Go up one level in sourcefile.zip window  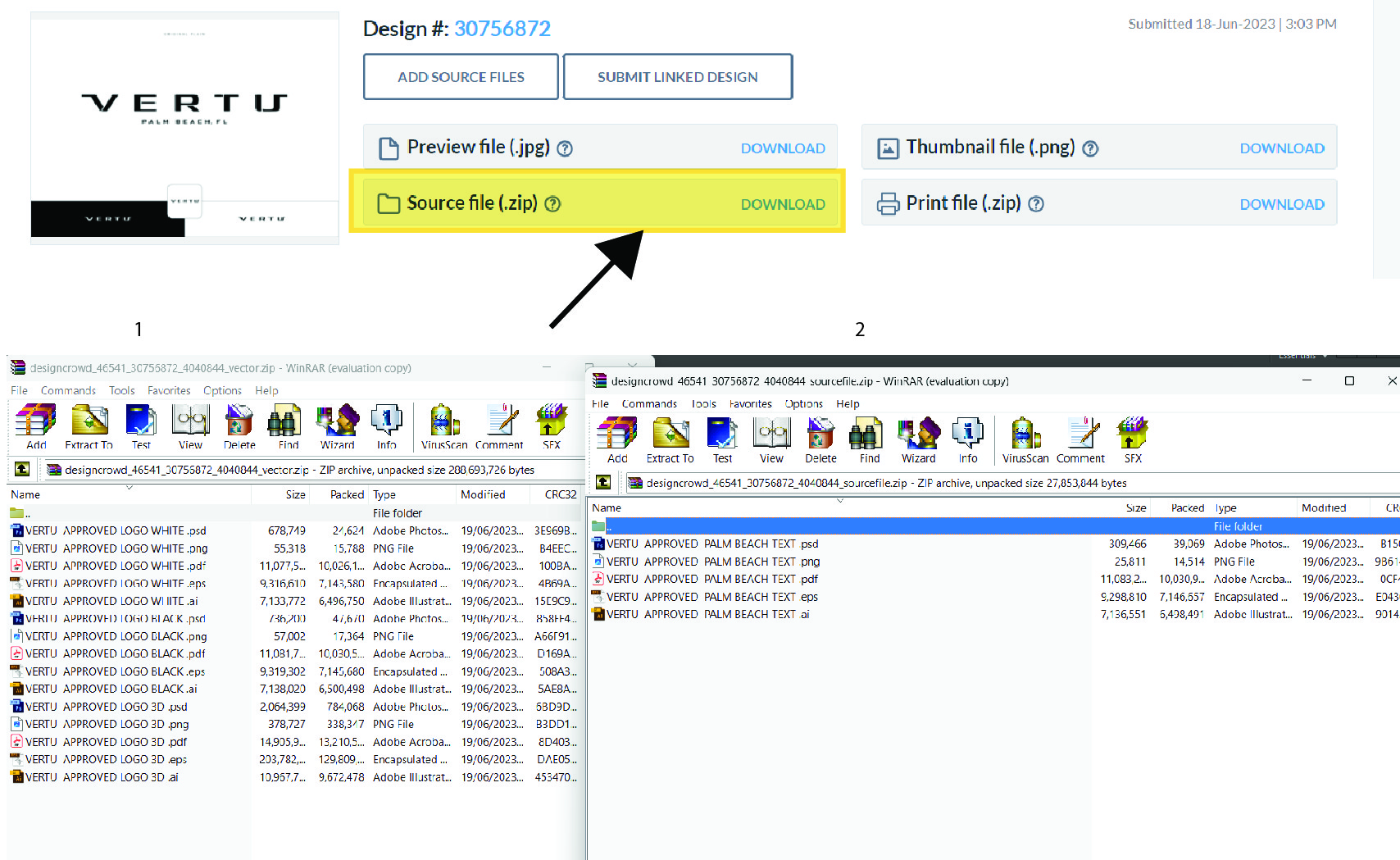[603, 482]
